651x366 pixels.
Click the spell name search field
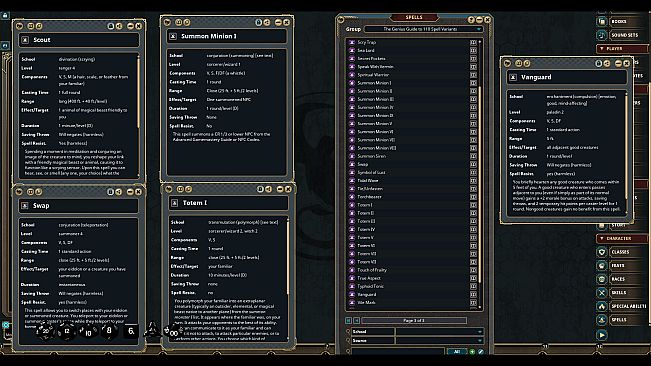click(398, 351)
